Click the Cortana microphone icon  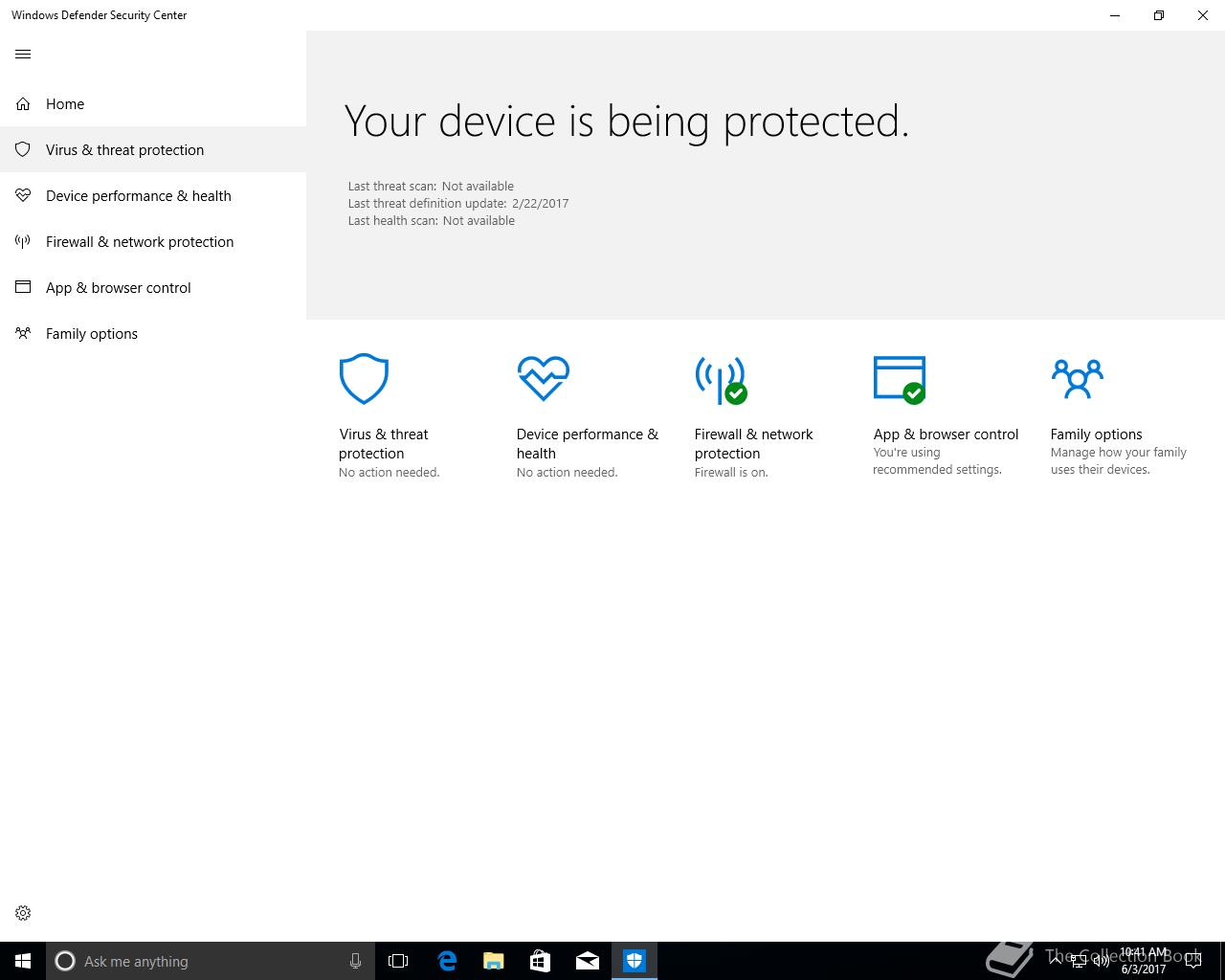click(x=355, y=961)
